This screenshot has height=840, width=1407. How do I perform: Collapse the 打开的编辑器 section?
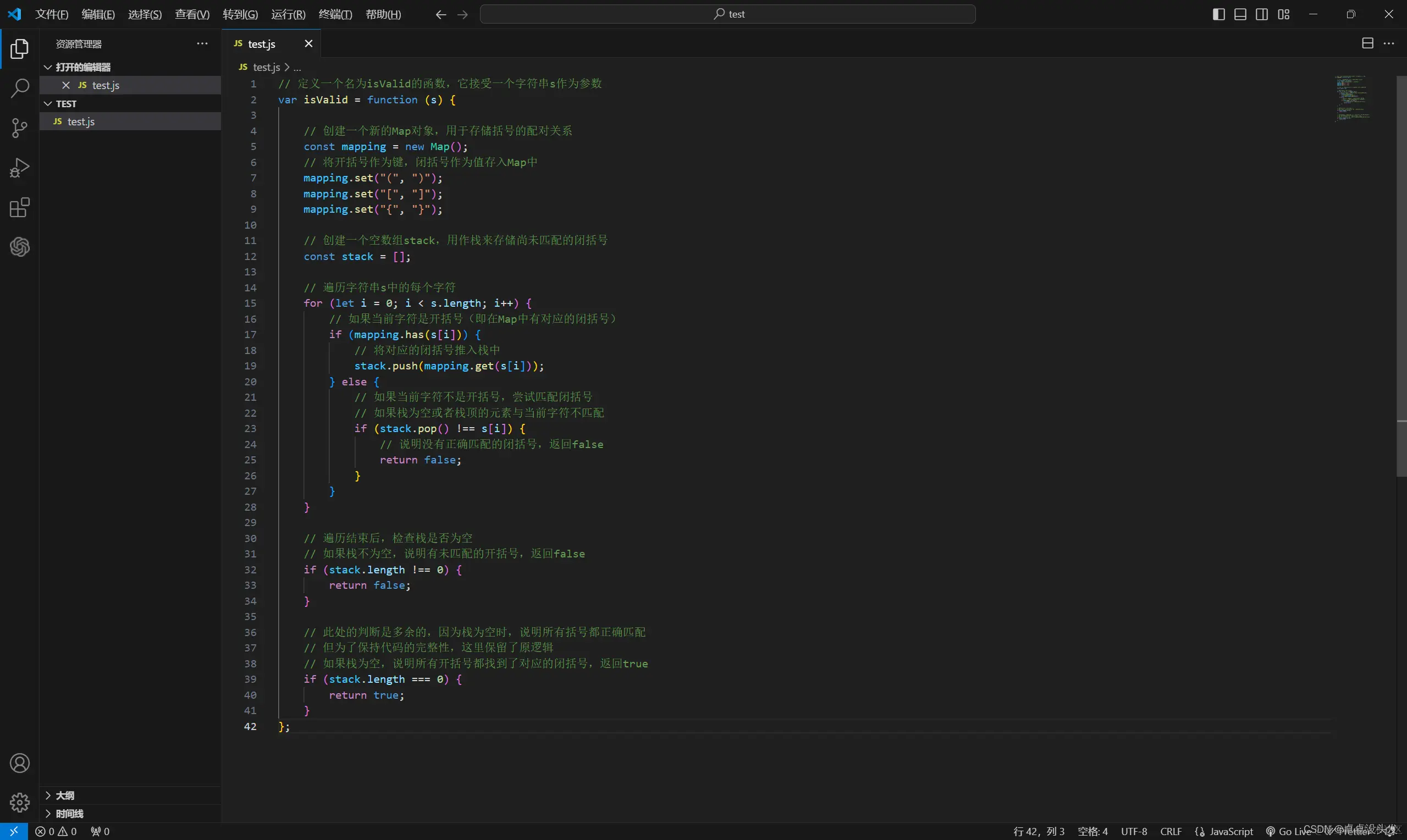[83, 68]
